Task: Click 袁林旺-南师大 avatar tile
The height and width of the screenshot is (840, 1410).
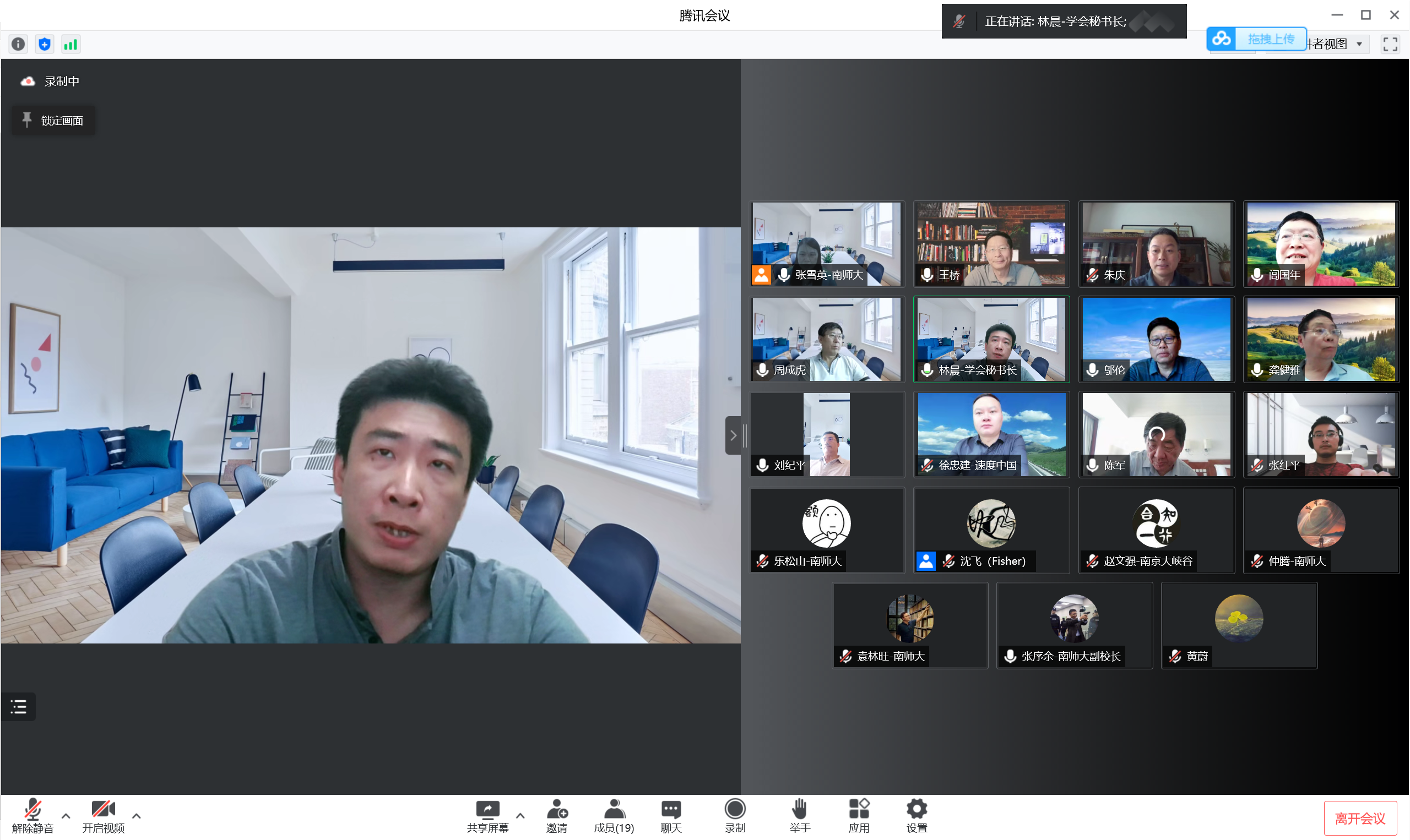Action: point(910,625)
